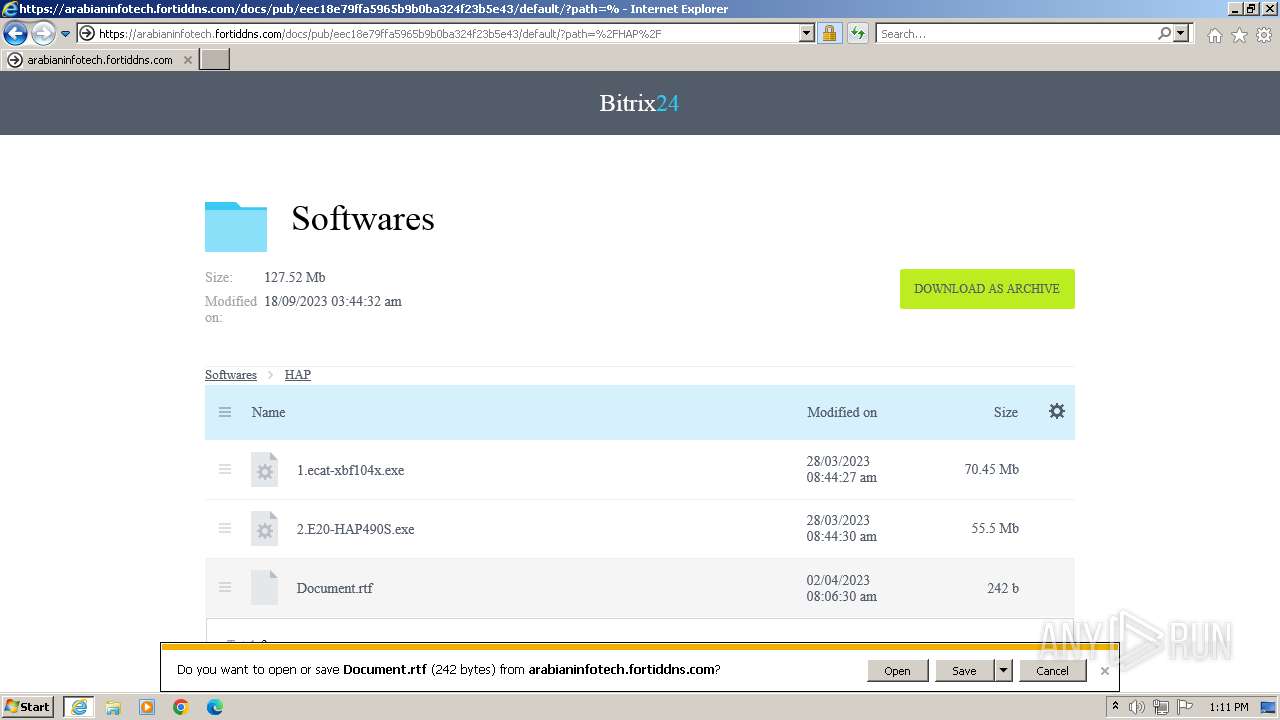1280x720 pixels.
Task: Click the file icon of 2.E20-HAP490S.exe
Action: coord(264,529)
